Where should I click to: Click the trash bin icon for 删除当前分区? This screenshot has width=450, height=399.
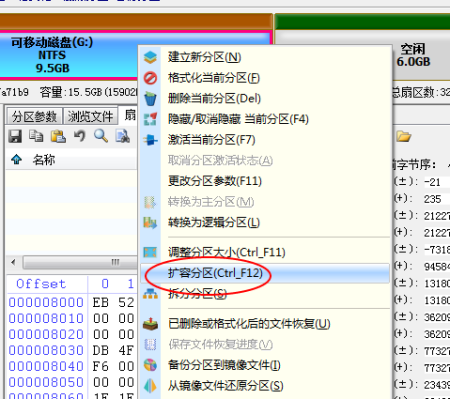(150, 99)
